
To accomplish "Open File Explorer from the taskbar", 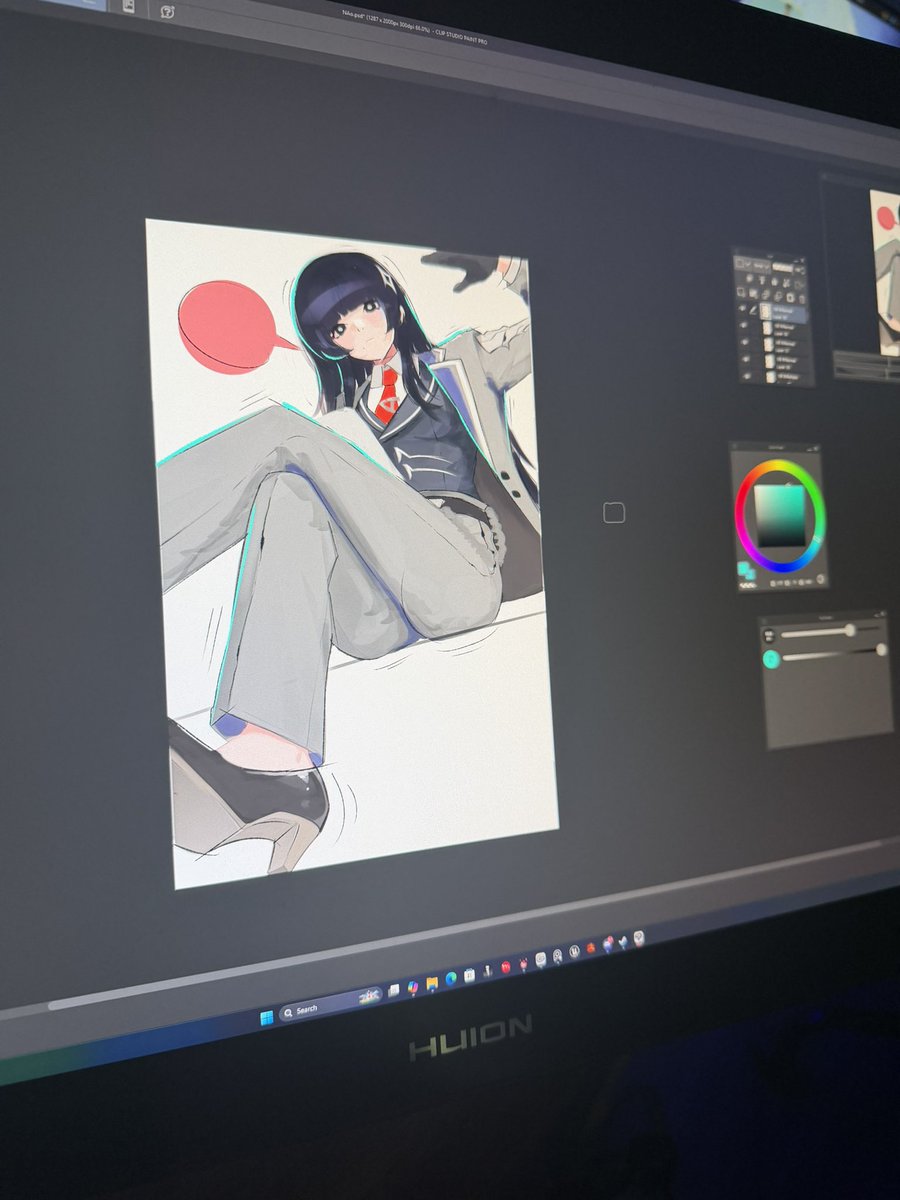I will click(x=432, y=984).
